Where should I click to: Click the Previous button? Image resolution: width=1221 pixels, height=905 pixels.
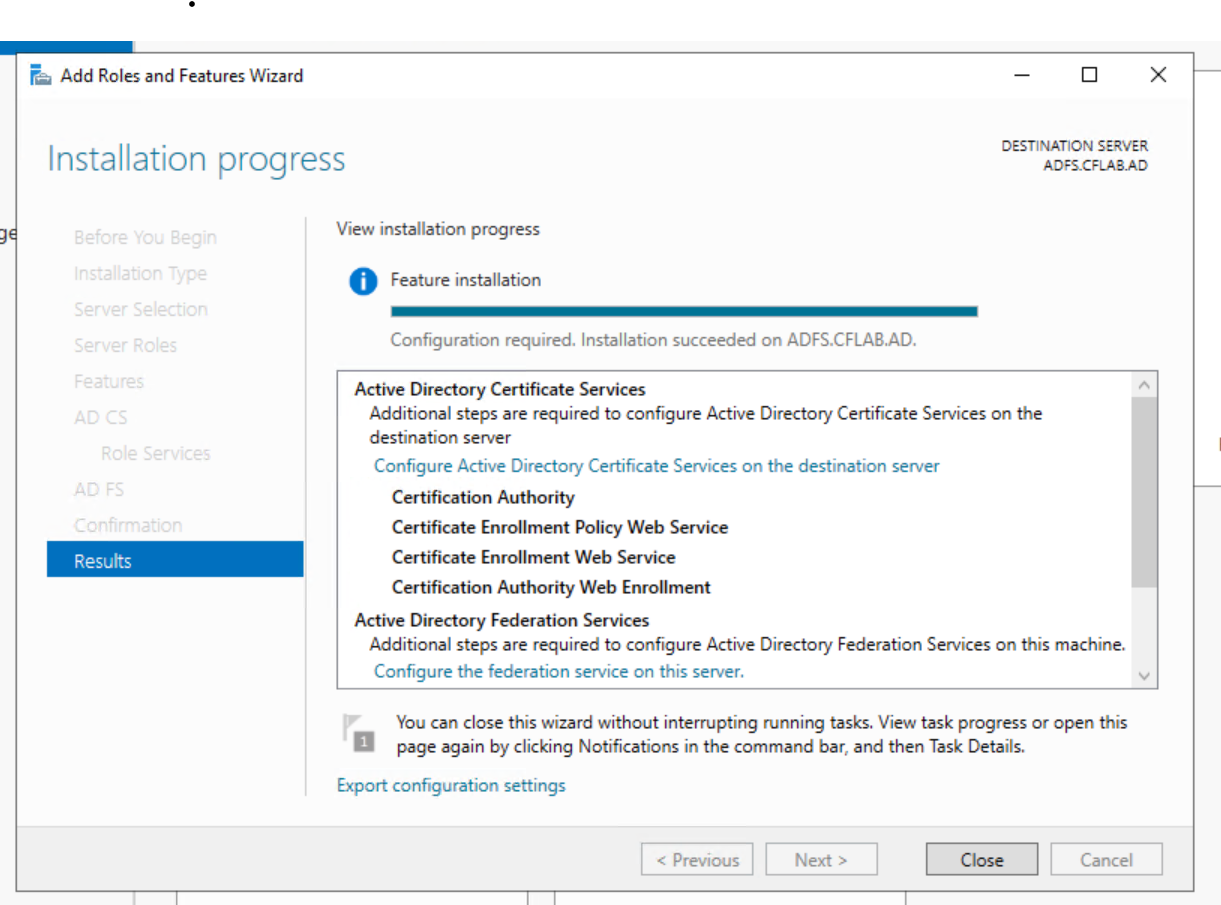click(698, 860)
